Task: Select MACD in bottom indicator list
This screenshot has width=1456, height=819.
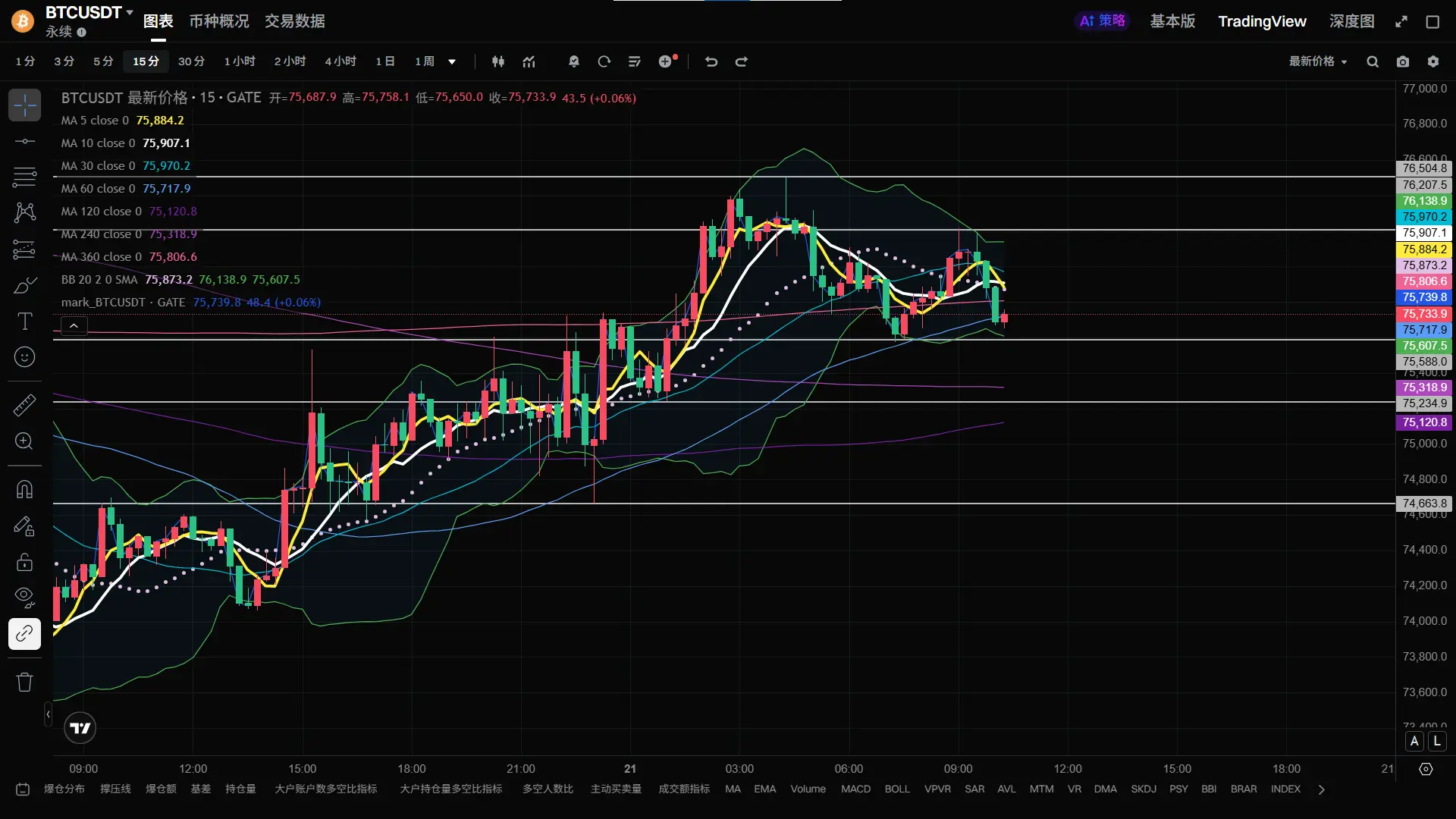Action: [855, 789]
